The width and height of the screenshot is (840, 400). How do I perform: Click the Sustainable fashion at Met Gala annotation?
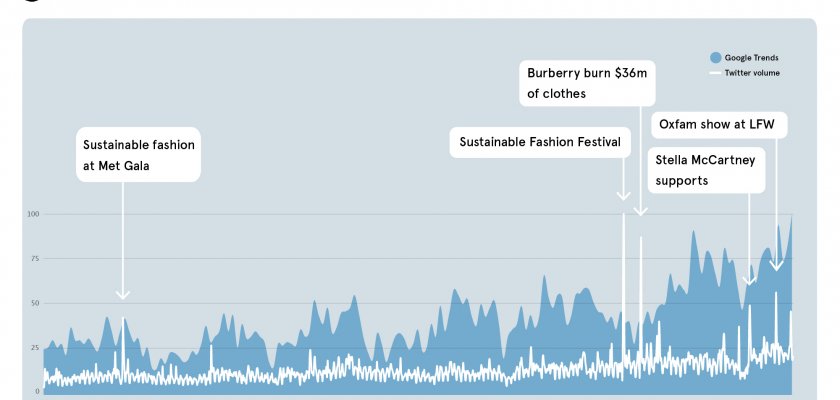click(x=139, y=154)
